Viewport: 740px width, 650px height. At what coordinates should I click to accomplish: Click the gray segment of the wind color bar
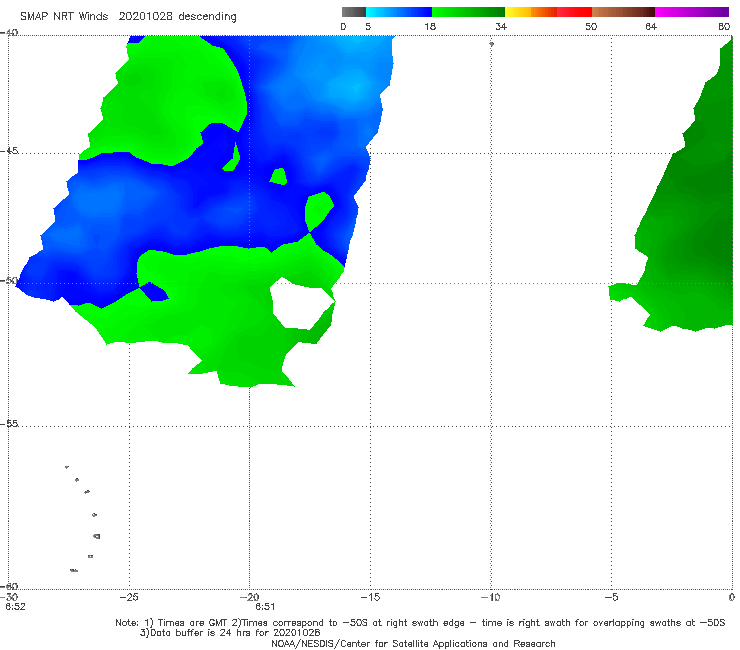(354, 12)
